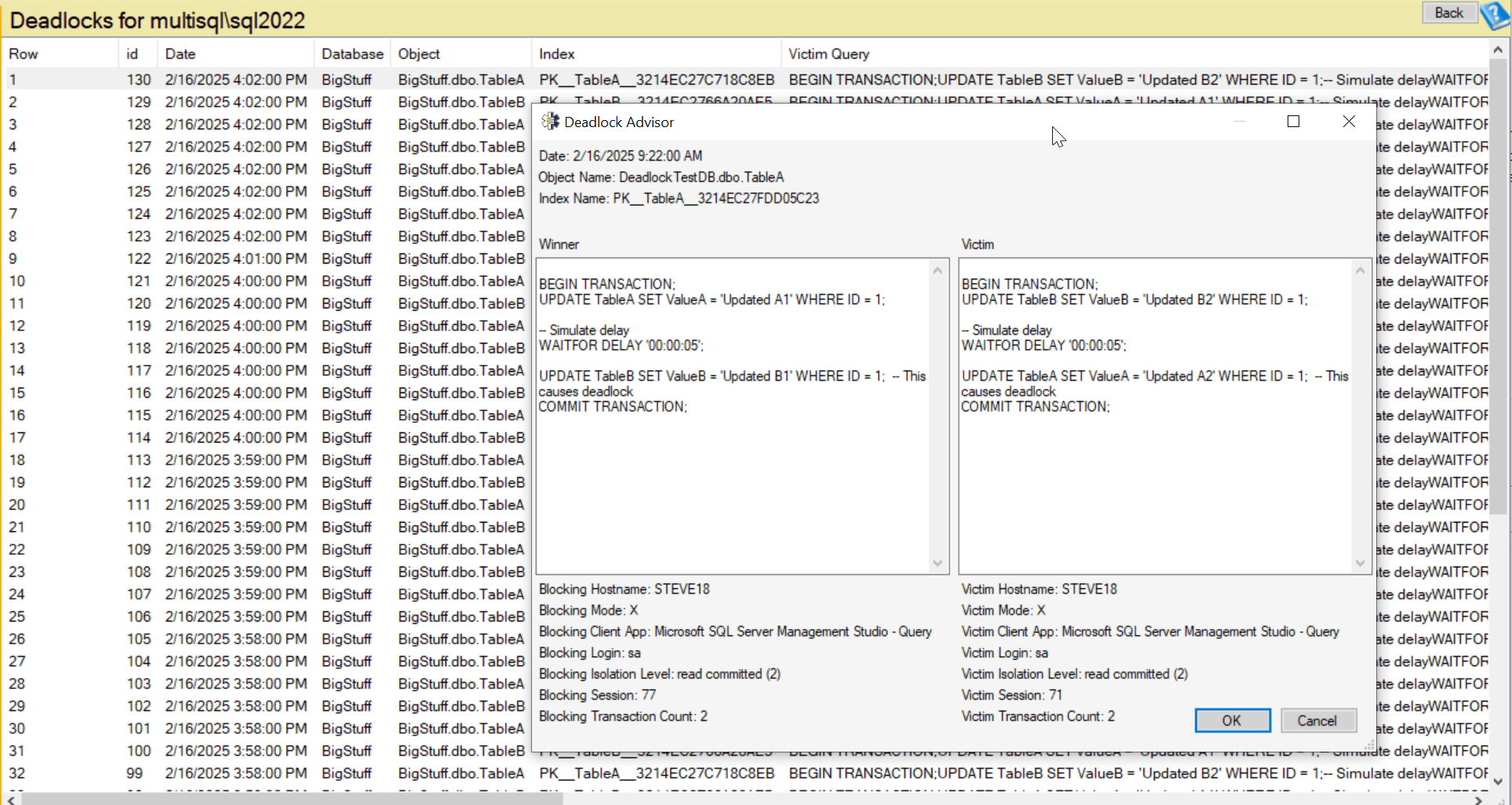Click victim query text in row 1
The image size is (1512, 805).
point(1138,79)
